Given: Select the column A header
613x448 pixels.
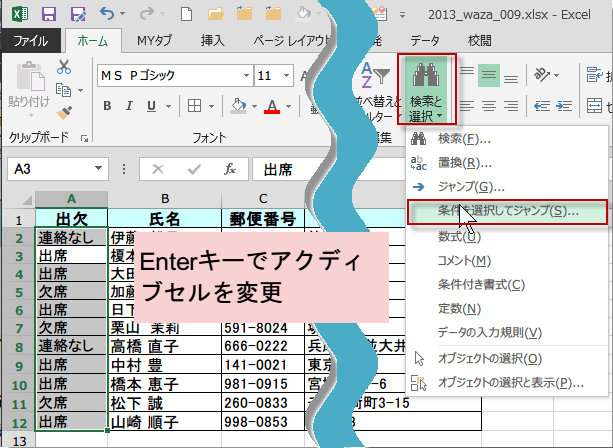Looking at the screenshot, I should pyautogui.click(x=71, y=199).
